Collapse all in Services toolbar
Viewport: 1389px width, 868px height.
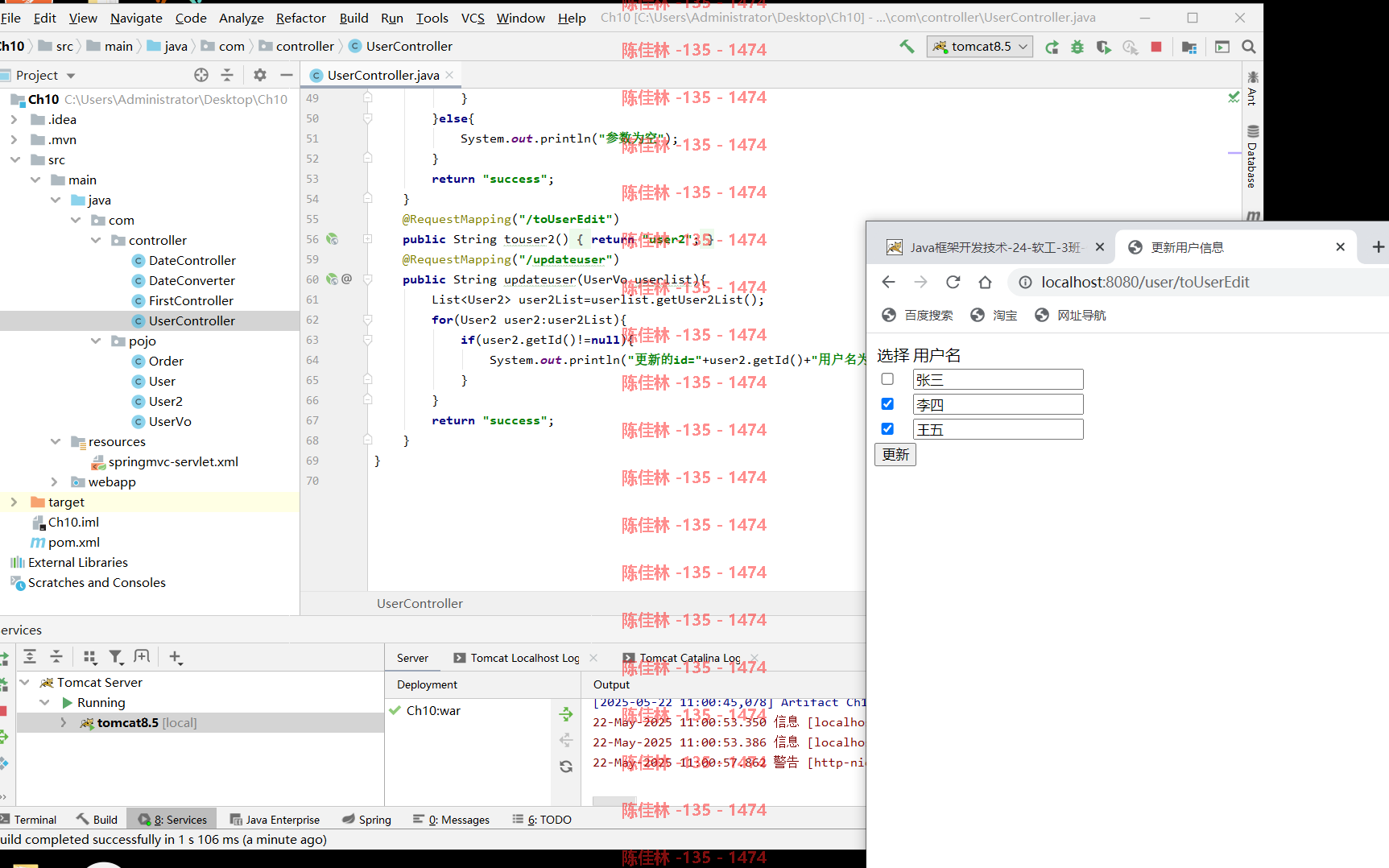[x=56, y=657]
